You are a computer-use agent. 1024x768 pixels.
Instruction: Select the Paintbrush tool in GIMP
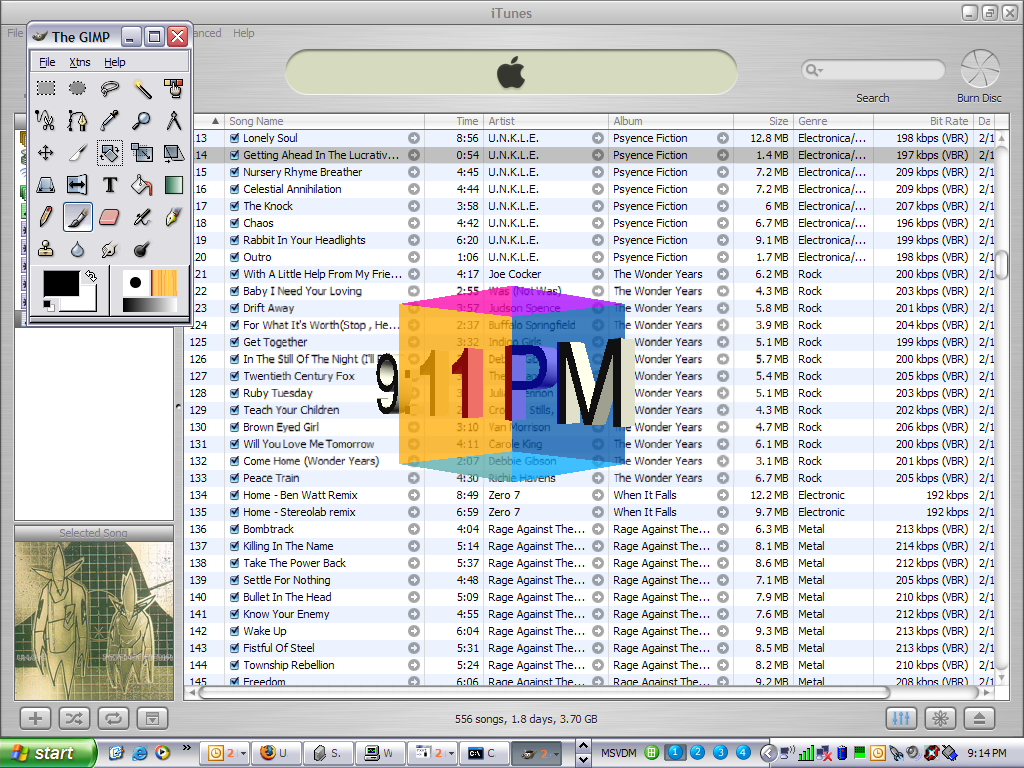click(78, 217)
